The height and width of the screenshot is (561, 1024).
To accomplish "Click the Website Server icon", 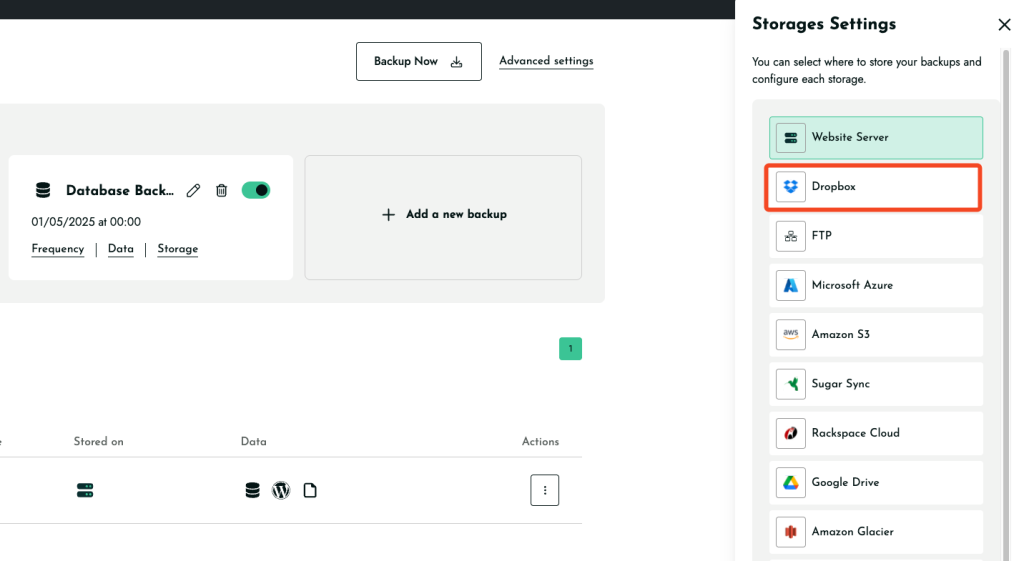I will (791, 138).
